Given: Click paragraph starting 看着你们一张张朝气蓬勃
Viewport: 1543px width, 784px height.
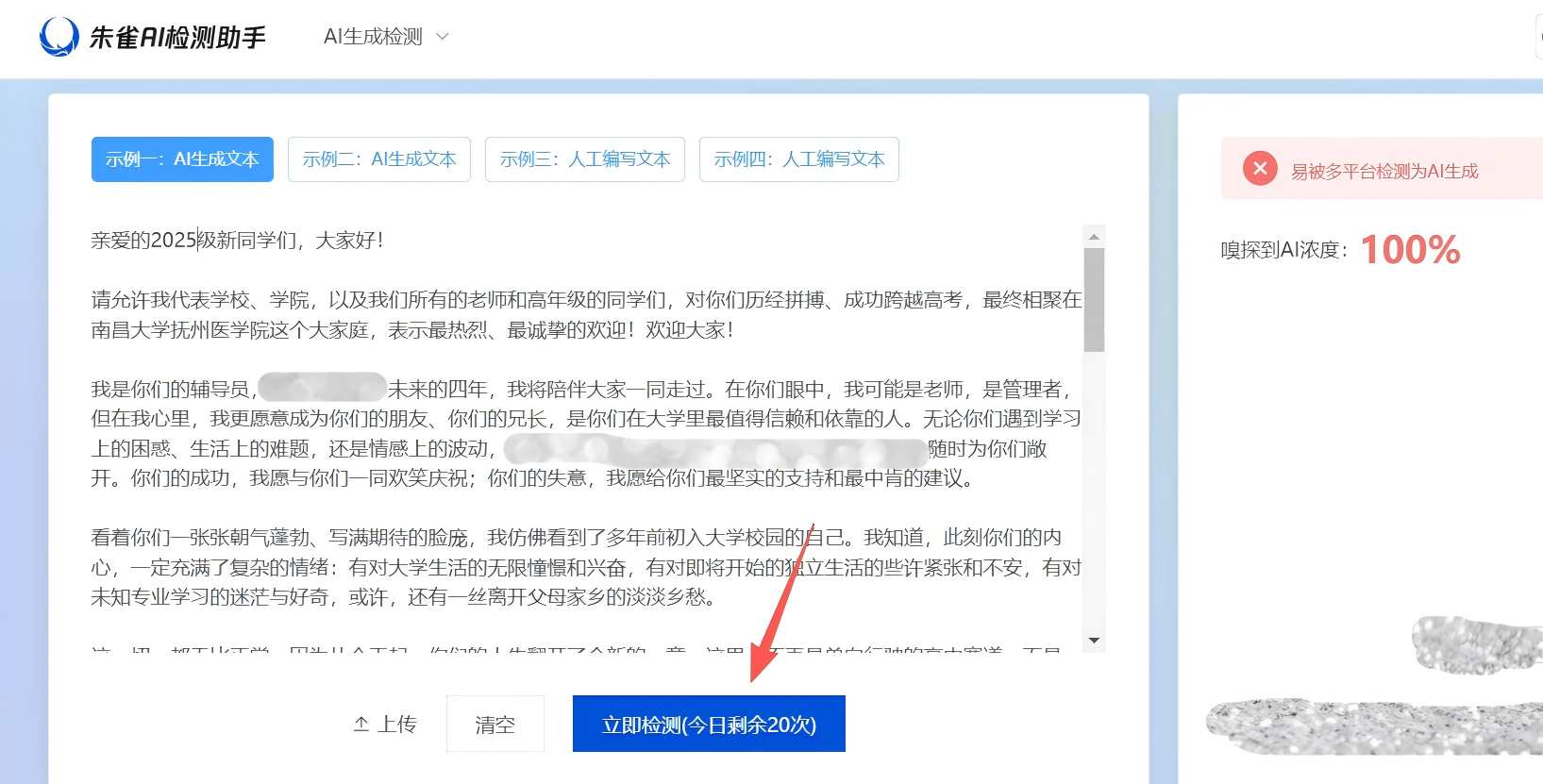Looking at the screenshot, I should click(586, 567).
